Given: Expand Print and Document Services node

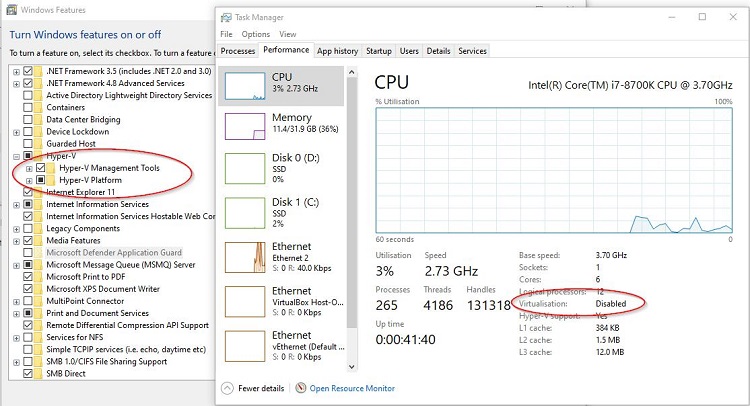Looking at the screenshot, I should tap(16, 314).
